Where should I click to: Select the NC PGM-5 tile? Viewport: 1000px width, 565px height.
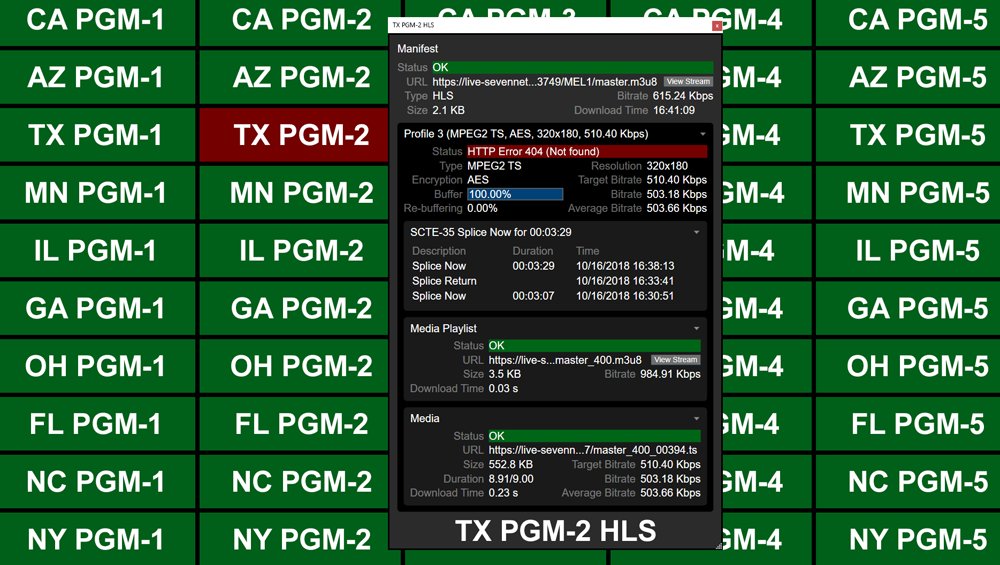point(908,482)
